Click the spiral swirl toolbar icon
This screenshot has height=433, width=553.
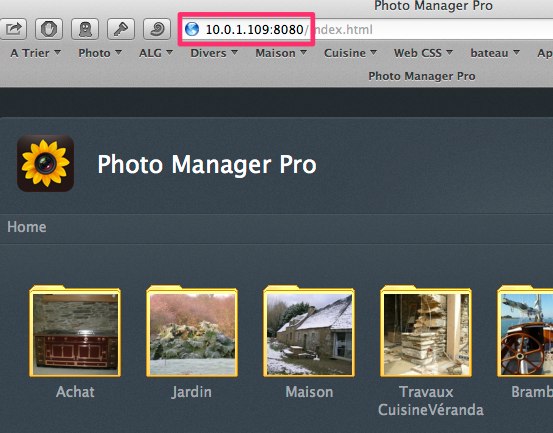tap(157, 29)
